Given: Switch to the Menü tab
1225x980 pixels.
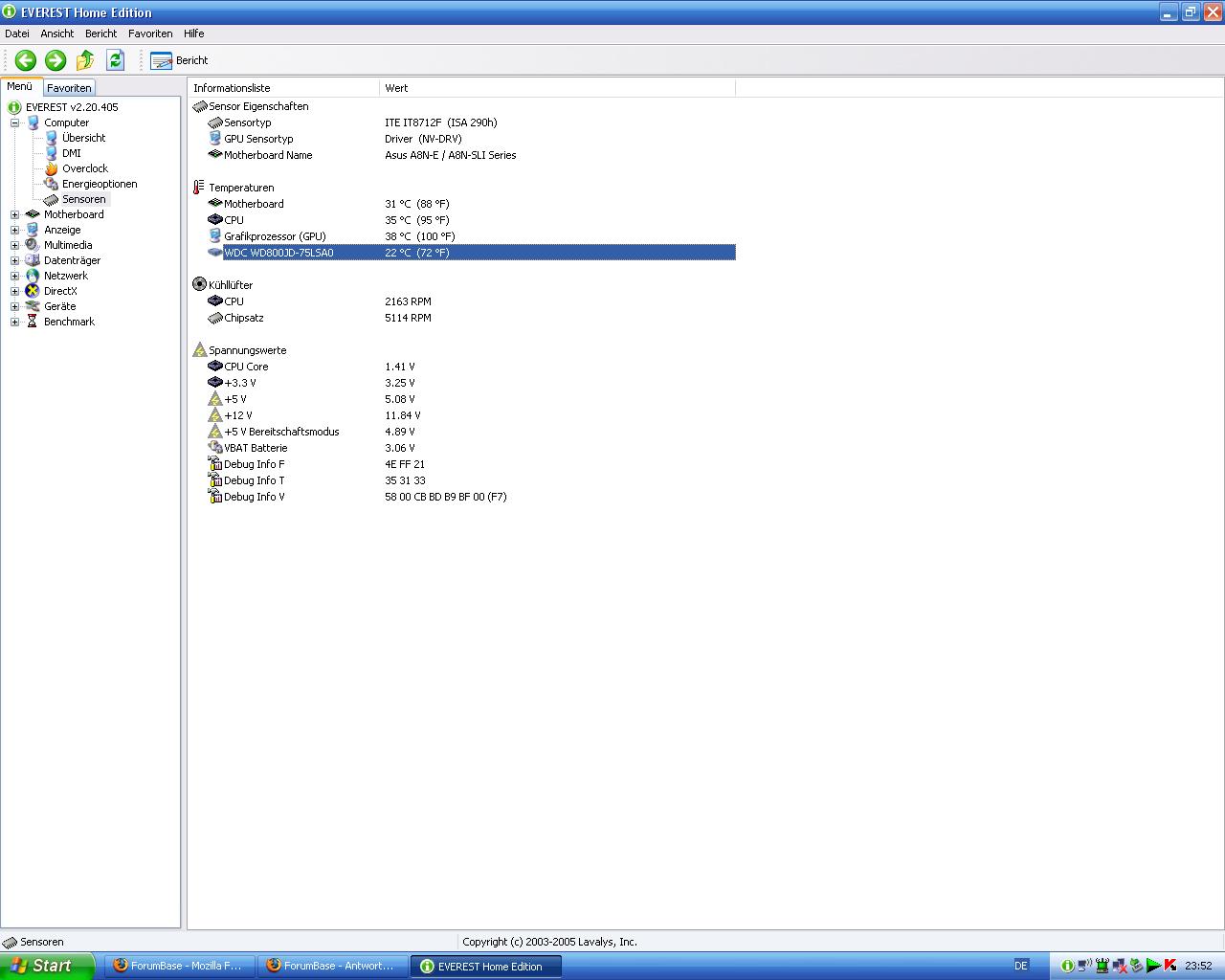Looking at the screenshot, I should point(20,86).
